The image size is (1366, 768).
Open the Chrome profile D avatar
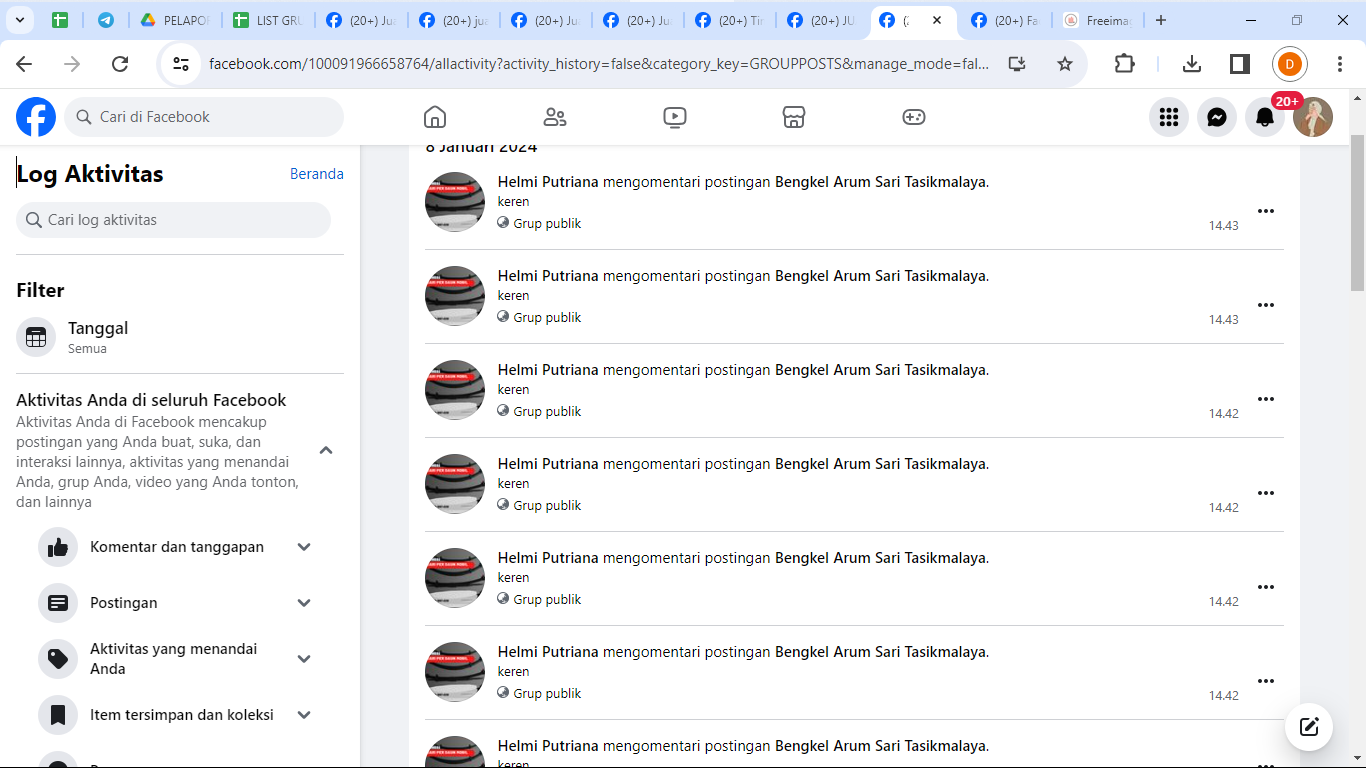click(1290, 64)
